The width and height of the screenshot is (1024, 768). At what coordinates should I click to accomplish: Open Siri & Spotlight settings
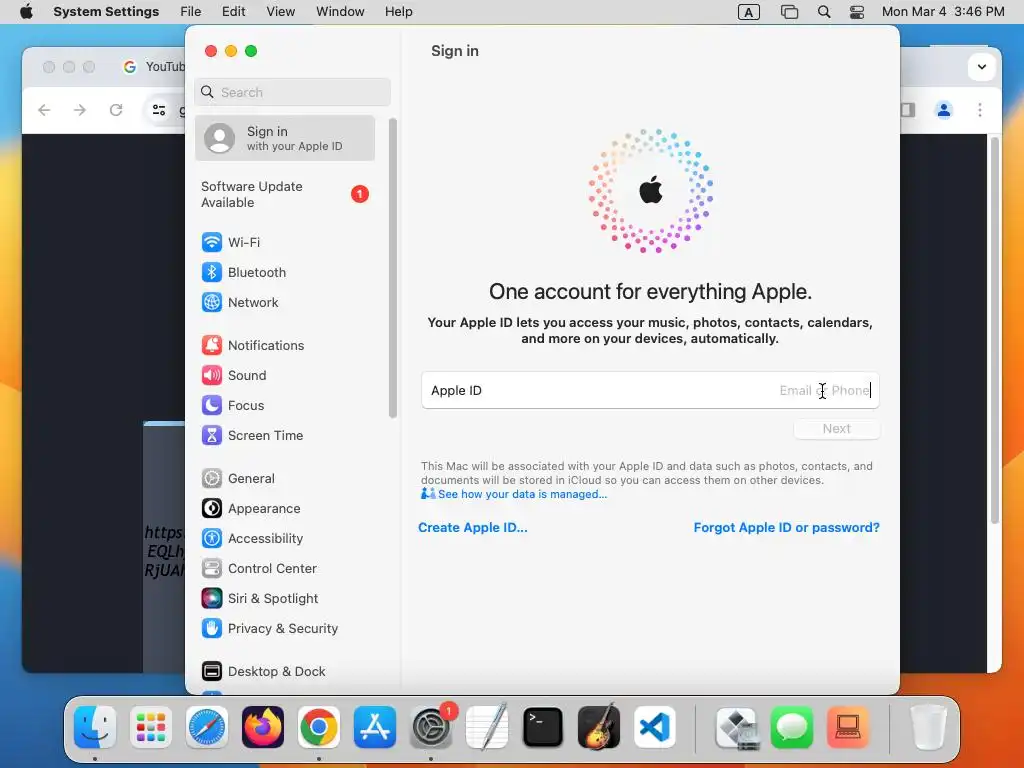[259, 599]
